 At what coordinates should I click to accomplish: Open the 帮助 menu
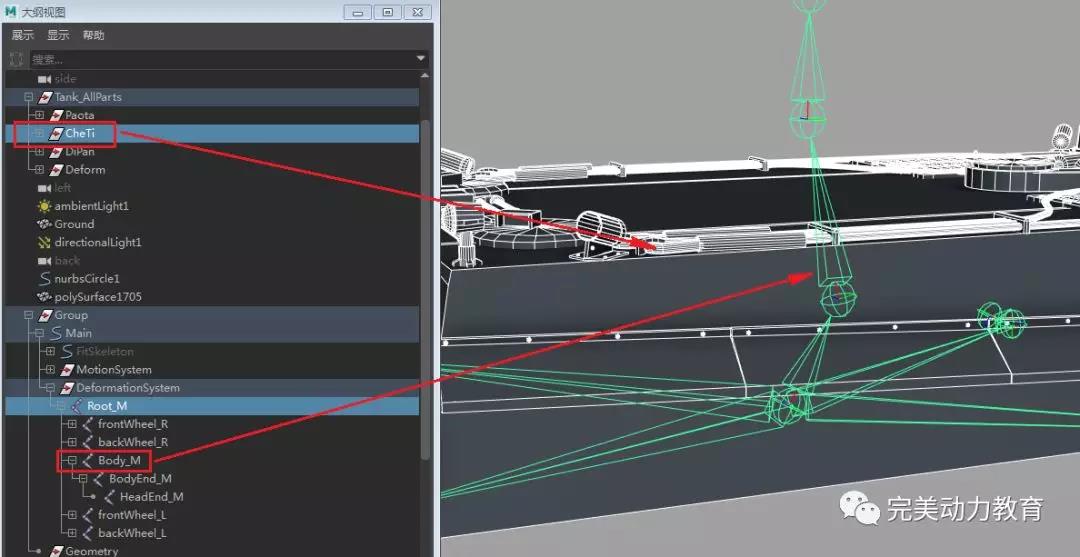click(x=94, y=35)
